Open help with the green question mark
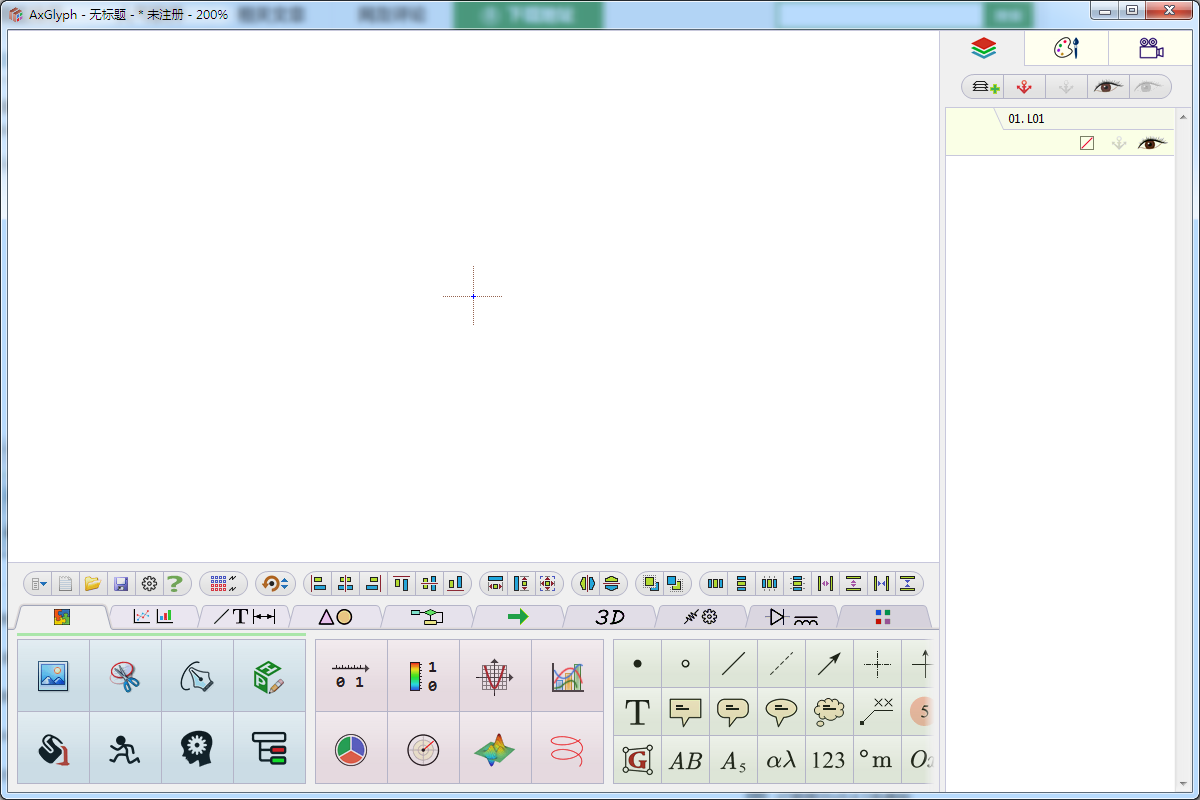The height and width of the screenshot is (800, 1200). 175,583
